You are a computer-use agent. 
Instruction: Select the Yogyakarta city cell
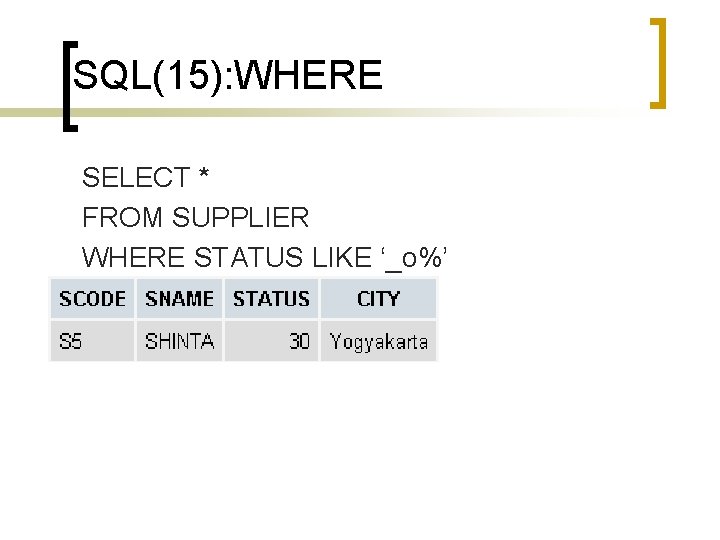[379, 342]
